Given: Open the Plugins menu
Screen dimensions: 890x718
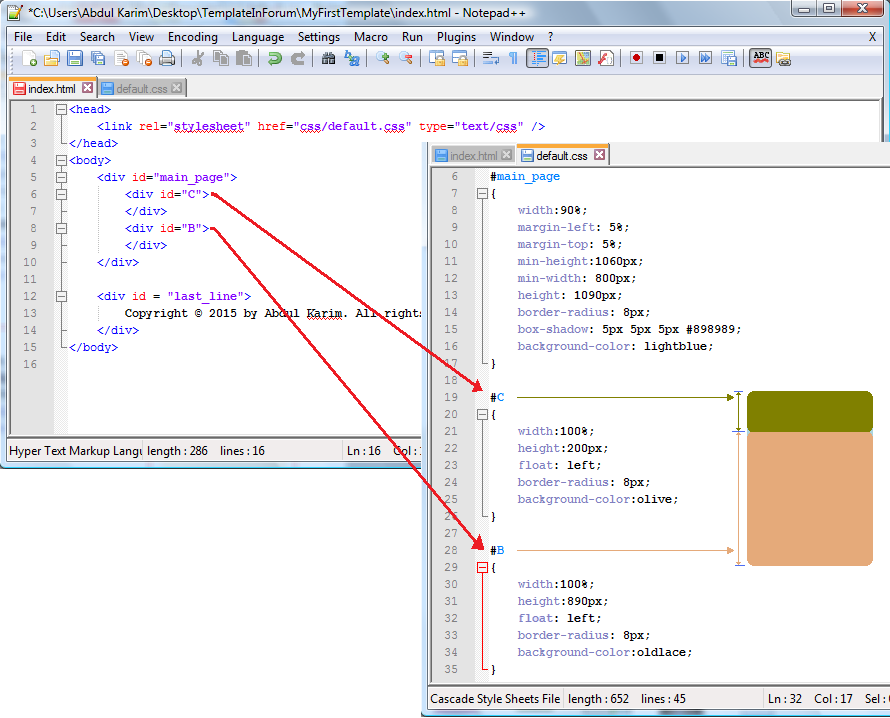Looking at the screenshot, I should click(456, 37).
